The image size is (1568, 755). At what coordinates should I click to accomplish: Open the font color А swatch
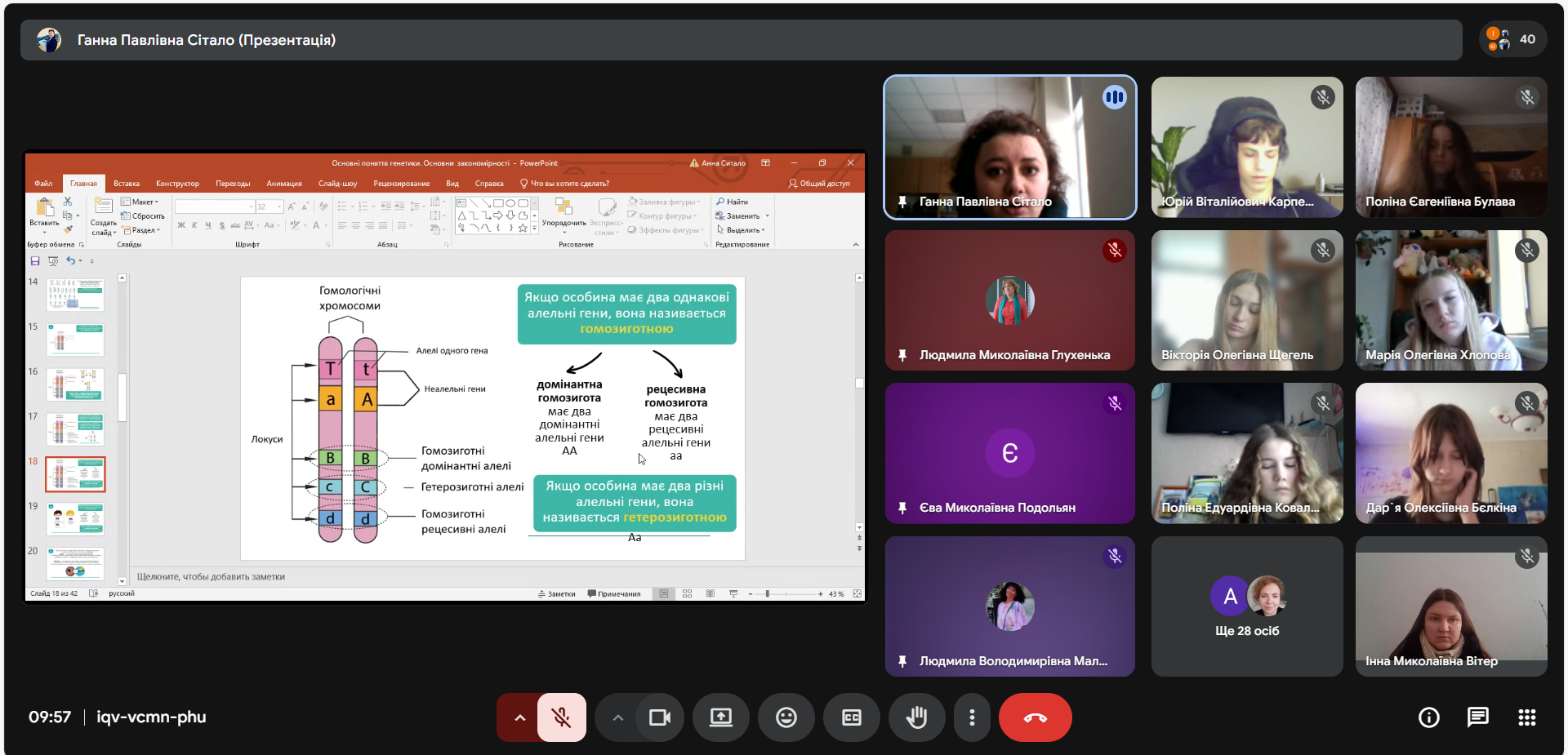[x=316, y=225]
